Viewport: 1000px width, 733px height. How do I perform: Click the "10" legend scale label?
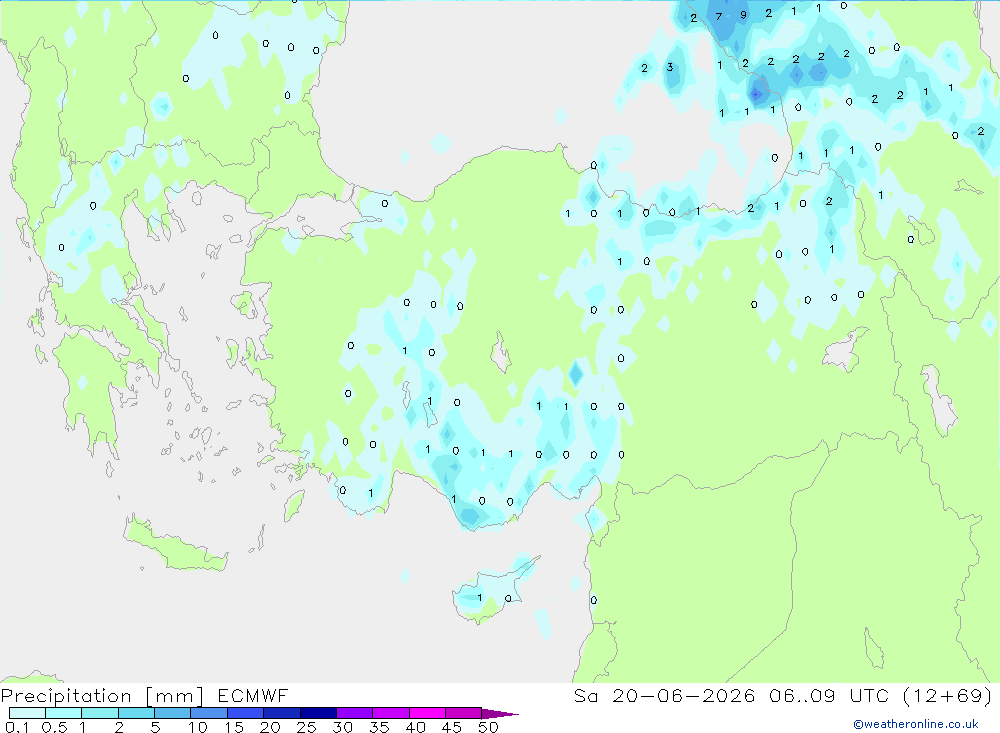click(x=198, y=727)
